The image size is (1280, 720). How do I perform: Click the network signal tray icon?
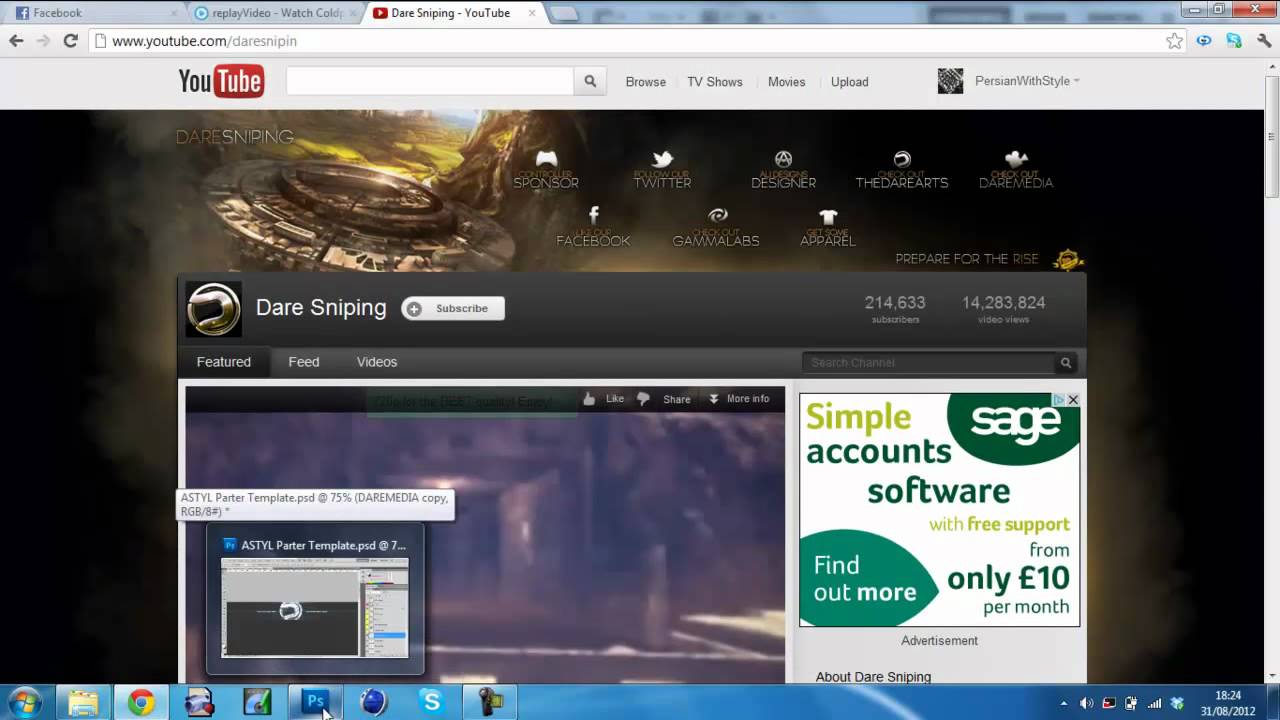coord(1154,703)
